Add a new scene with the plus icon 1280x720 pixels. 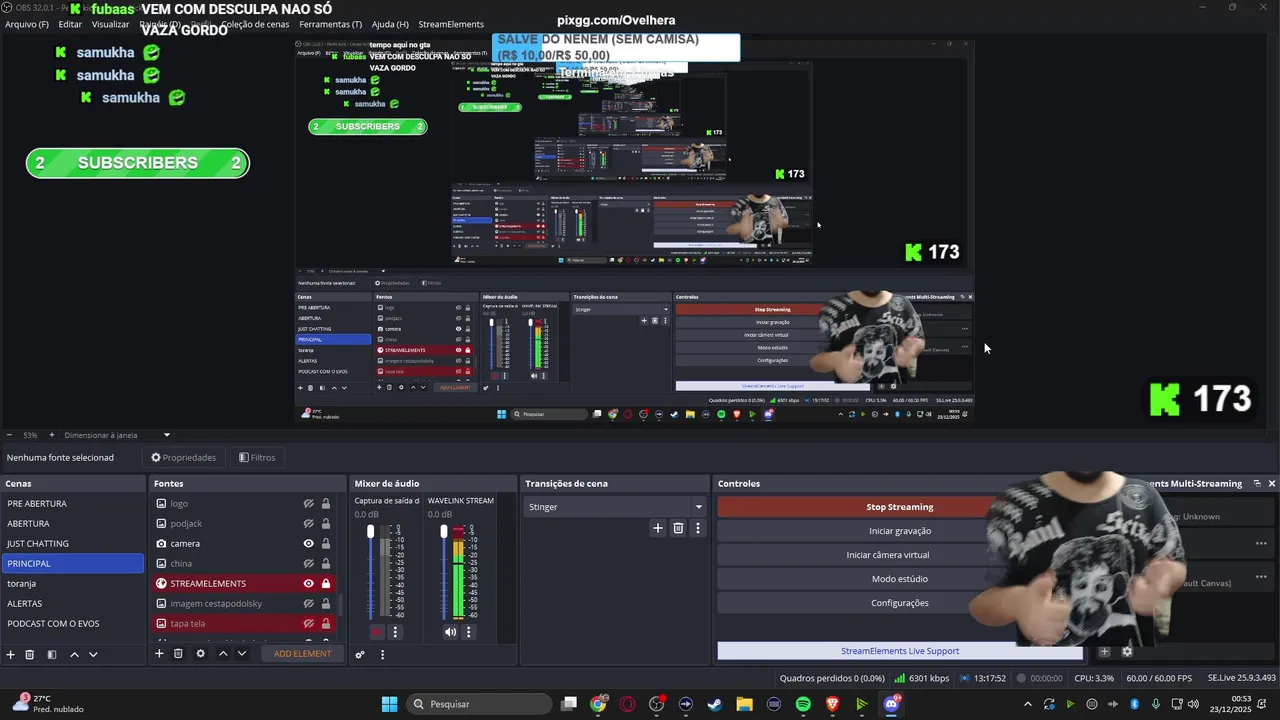pos(11,654)
